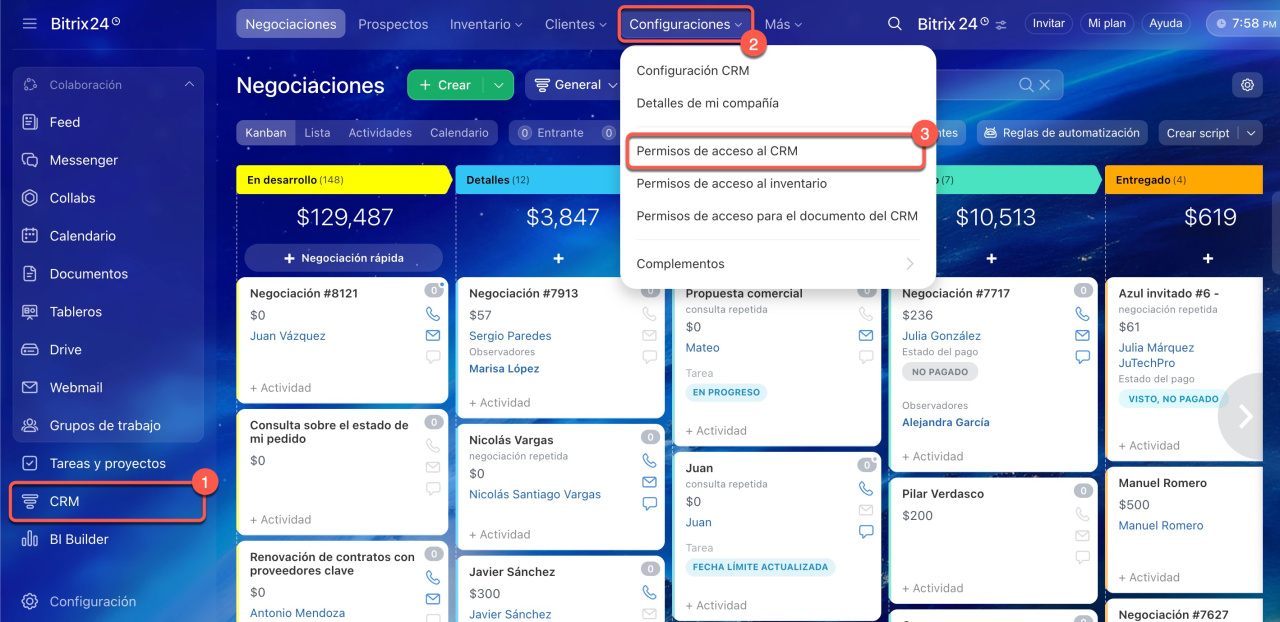Open the Inventario dropdown menu
This screenshot has width=1280, height=622.
pos(486,24)
